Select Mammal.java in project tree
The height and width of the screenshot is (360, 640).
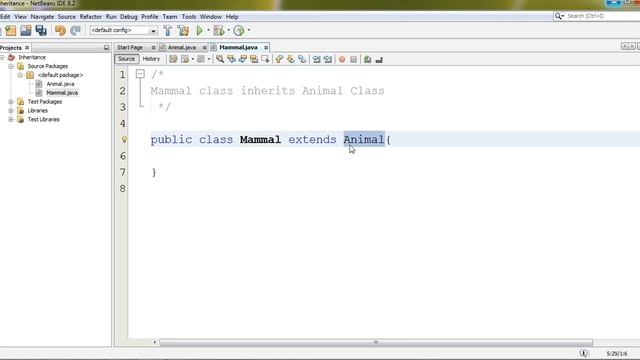(62, 93)
